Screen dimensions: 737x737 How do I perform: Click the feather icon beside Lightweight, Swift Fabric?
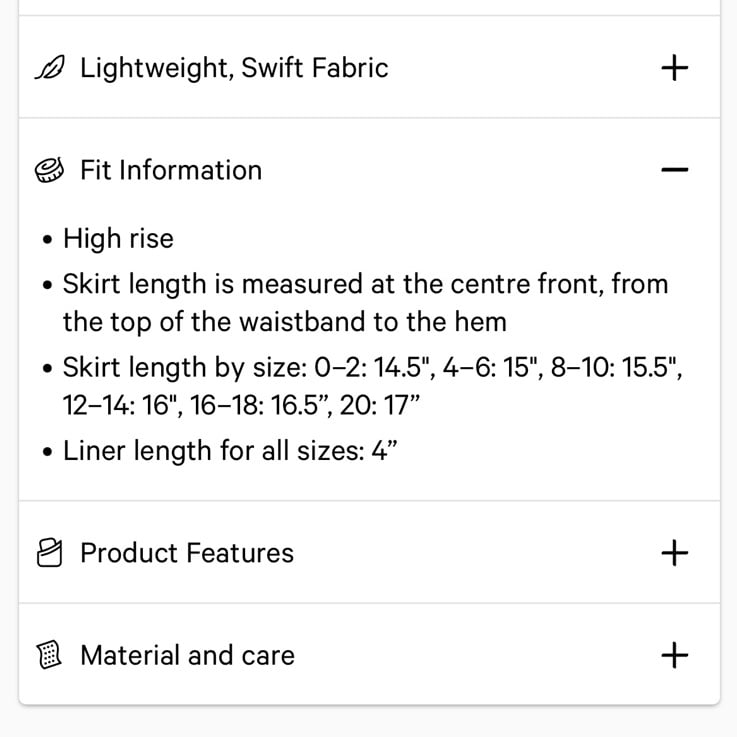[50, 68]
